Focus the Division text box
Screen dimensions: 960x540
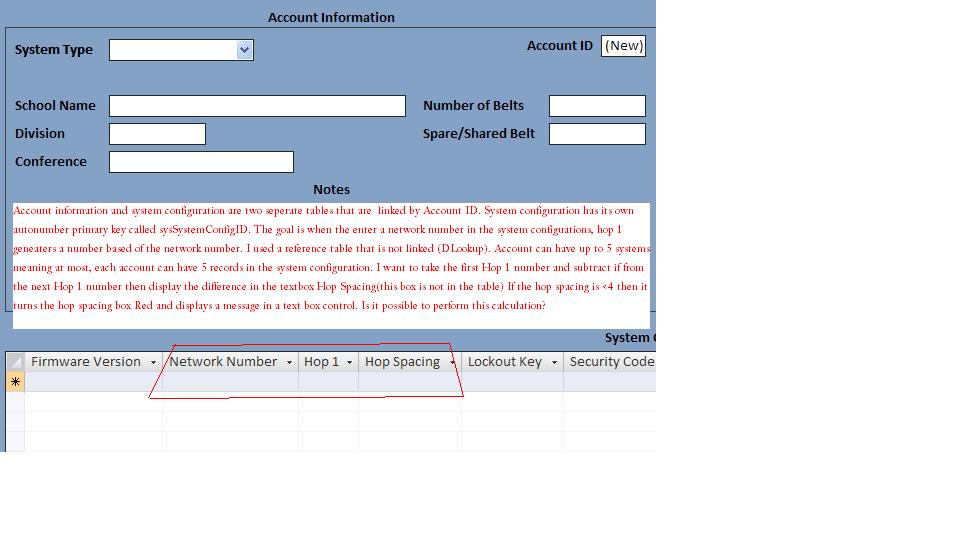click(x=157, y=134)
